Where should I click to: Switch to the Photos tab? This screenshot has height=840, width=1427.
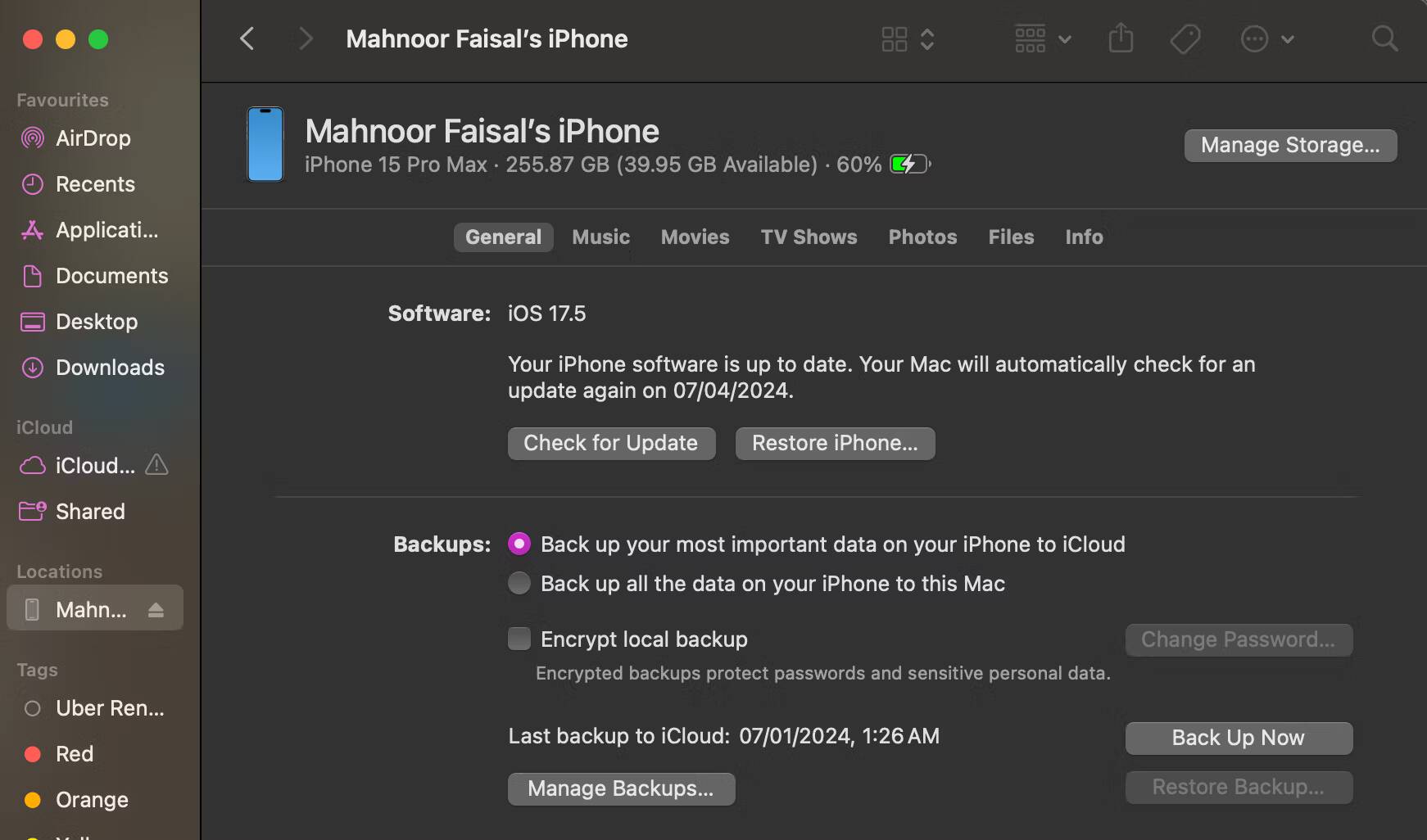[922, 237]
